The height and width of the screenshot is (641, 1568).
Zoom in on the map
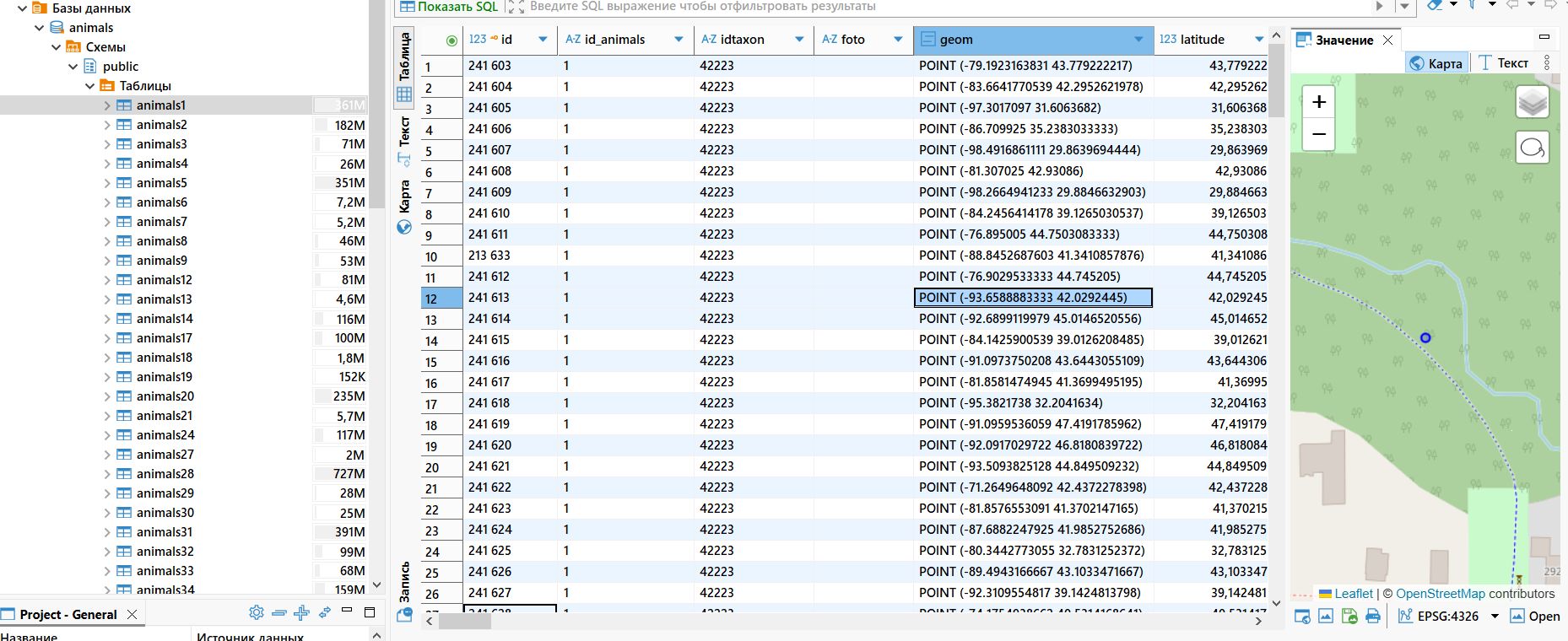click(x=1319, y=103)
